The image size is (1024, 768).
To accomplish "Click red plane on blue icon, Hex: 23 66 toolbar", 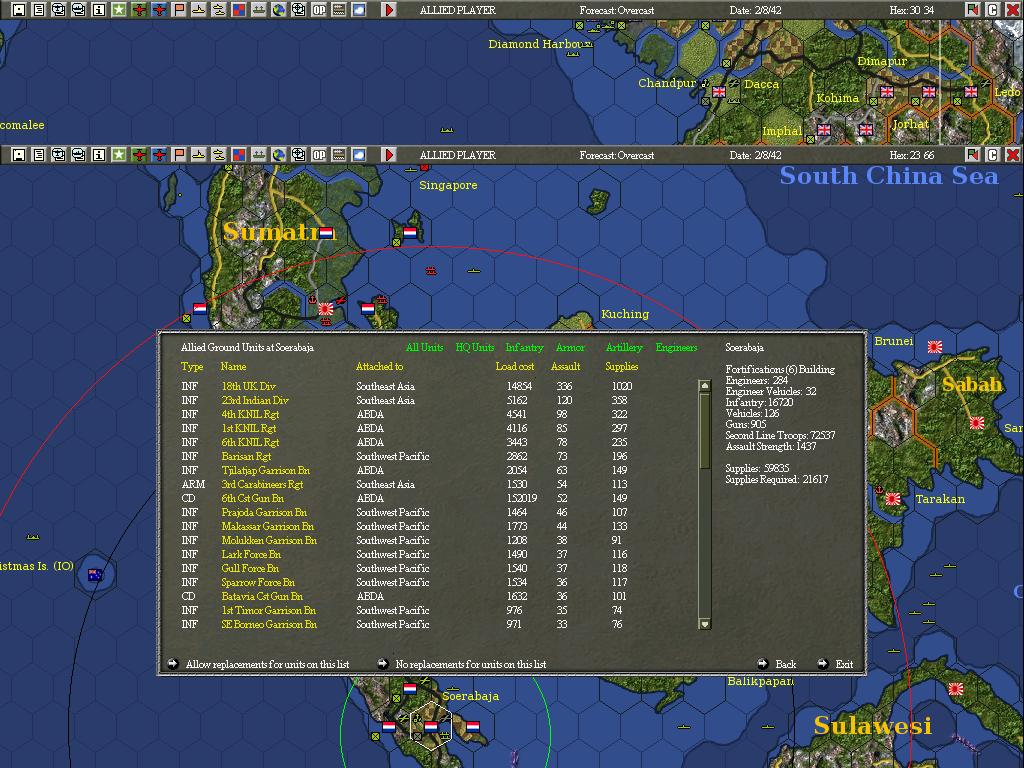I will pos(159,155).
